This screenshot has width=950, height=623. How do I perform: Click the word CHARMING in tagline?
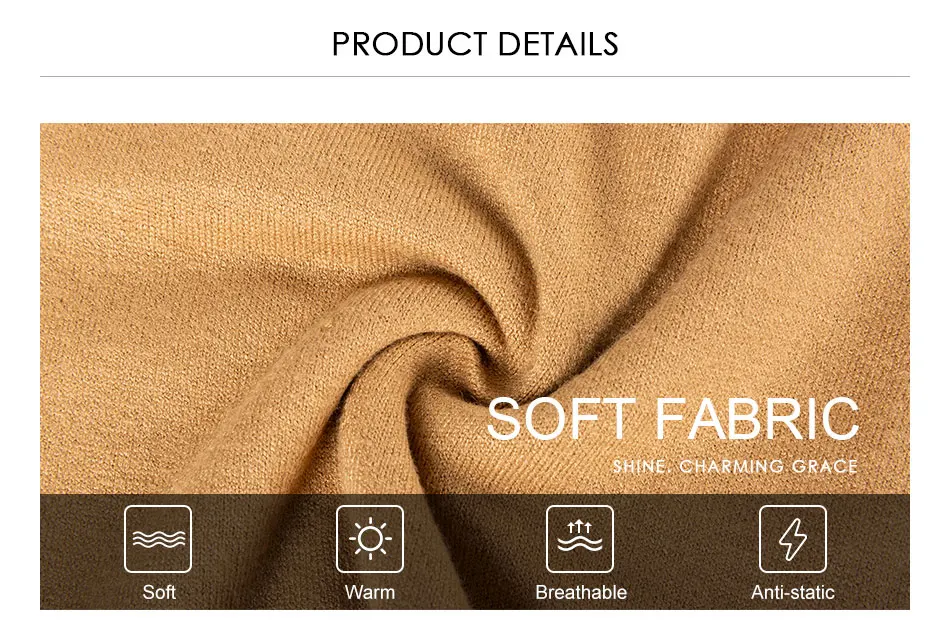(731, 467)
